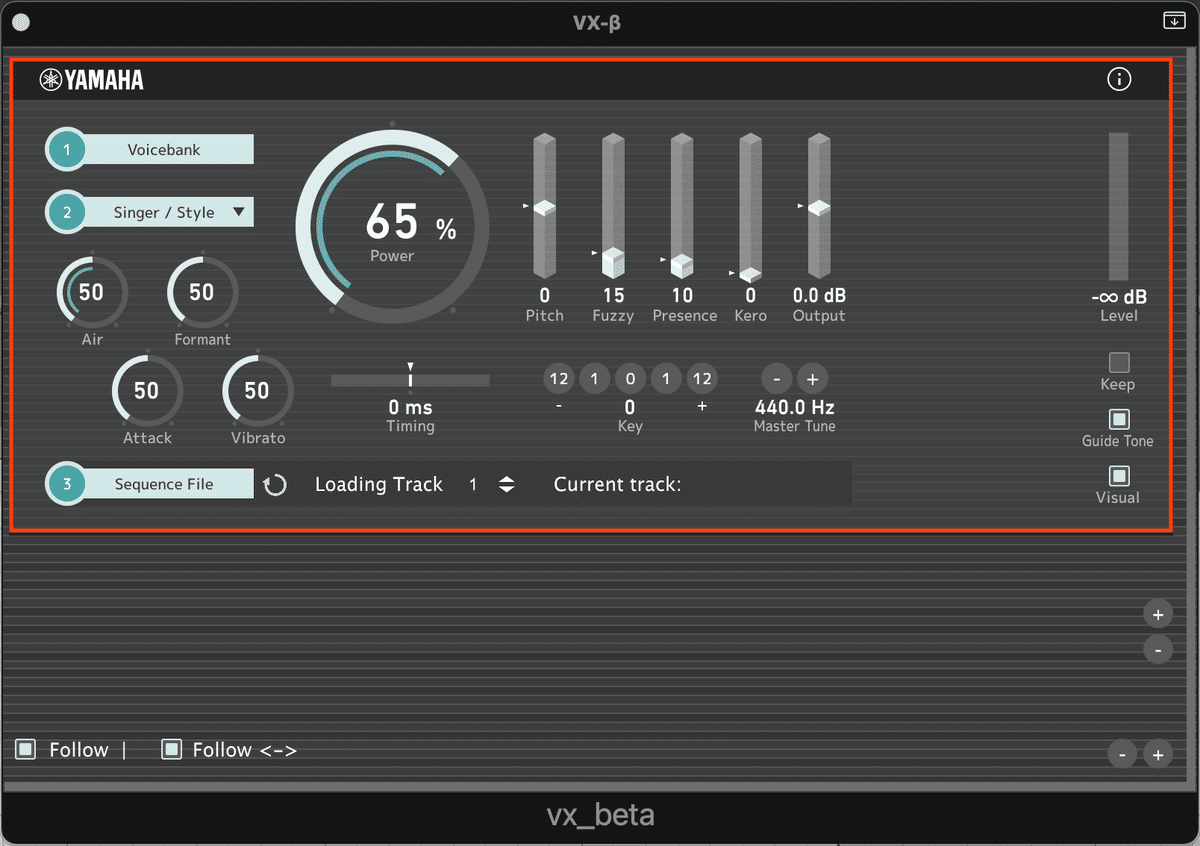Viewport: 1200px width, 846px height.
Task: Toggle the Follow <-> checkbox
Action: point(171,749)
